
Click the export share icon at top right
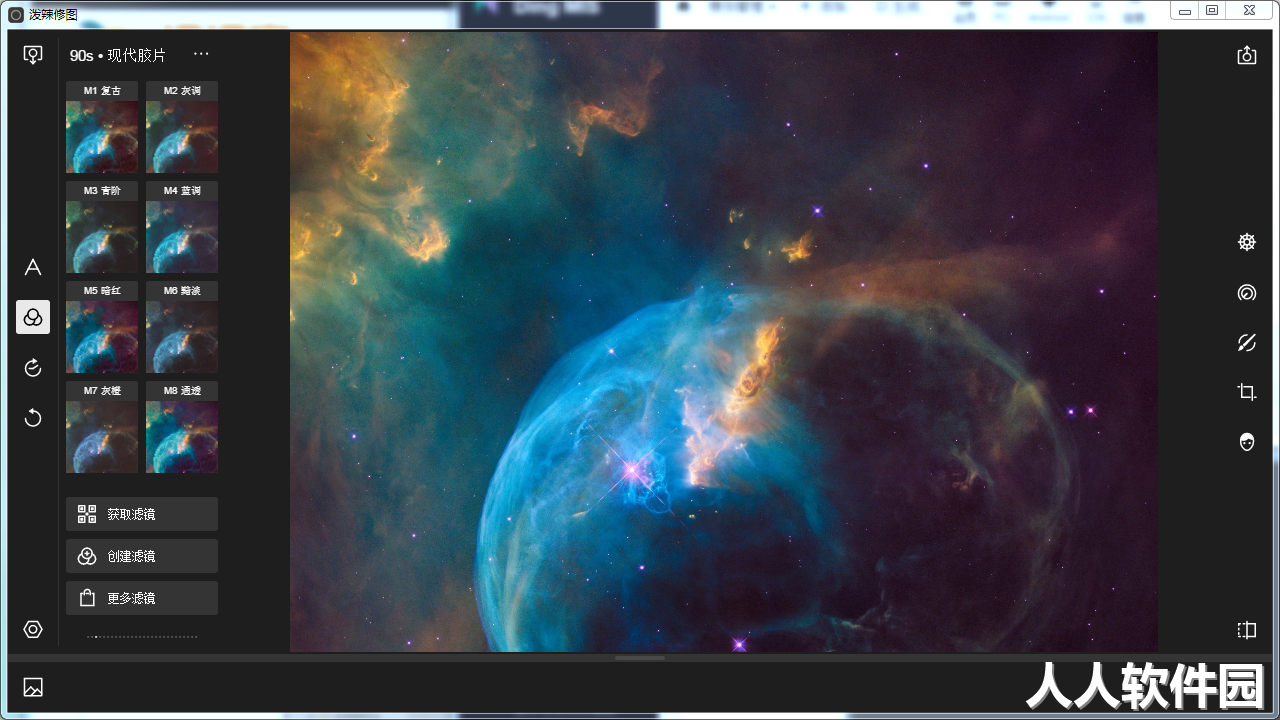(1246, 55)
